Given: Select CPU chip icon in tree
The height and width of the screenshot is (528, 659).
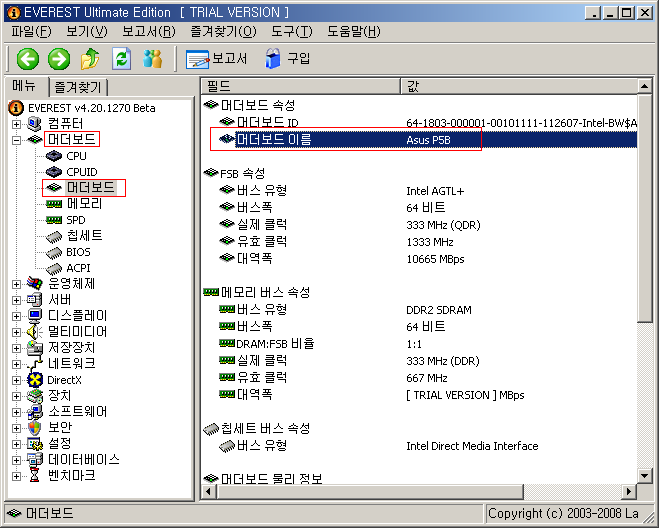Looking at the screenshot, I should [54, 156].
